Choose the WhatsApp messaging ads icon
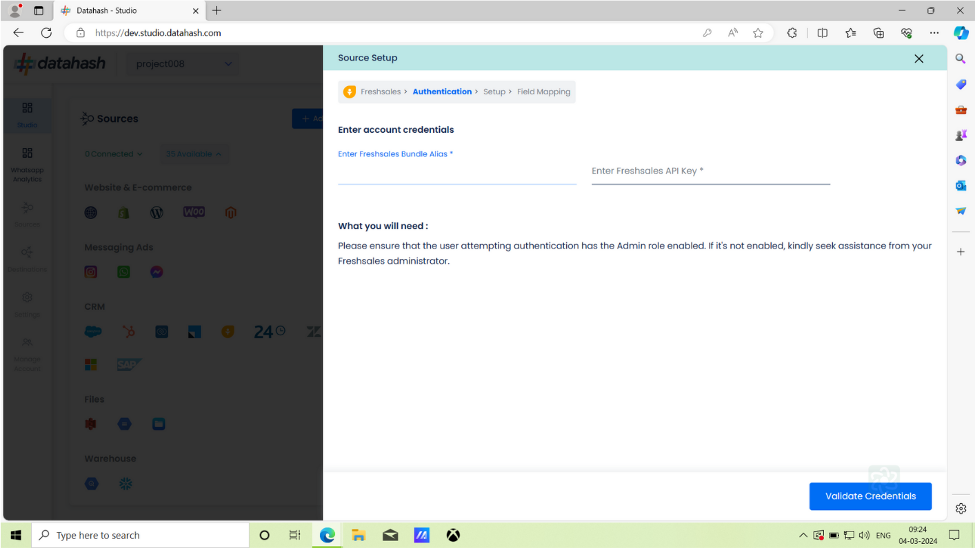This screenshot has width=977, height=550. point(124,272)
